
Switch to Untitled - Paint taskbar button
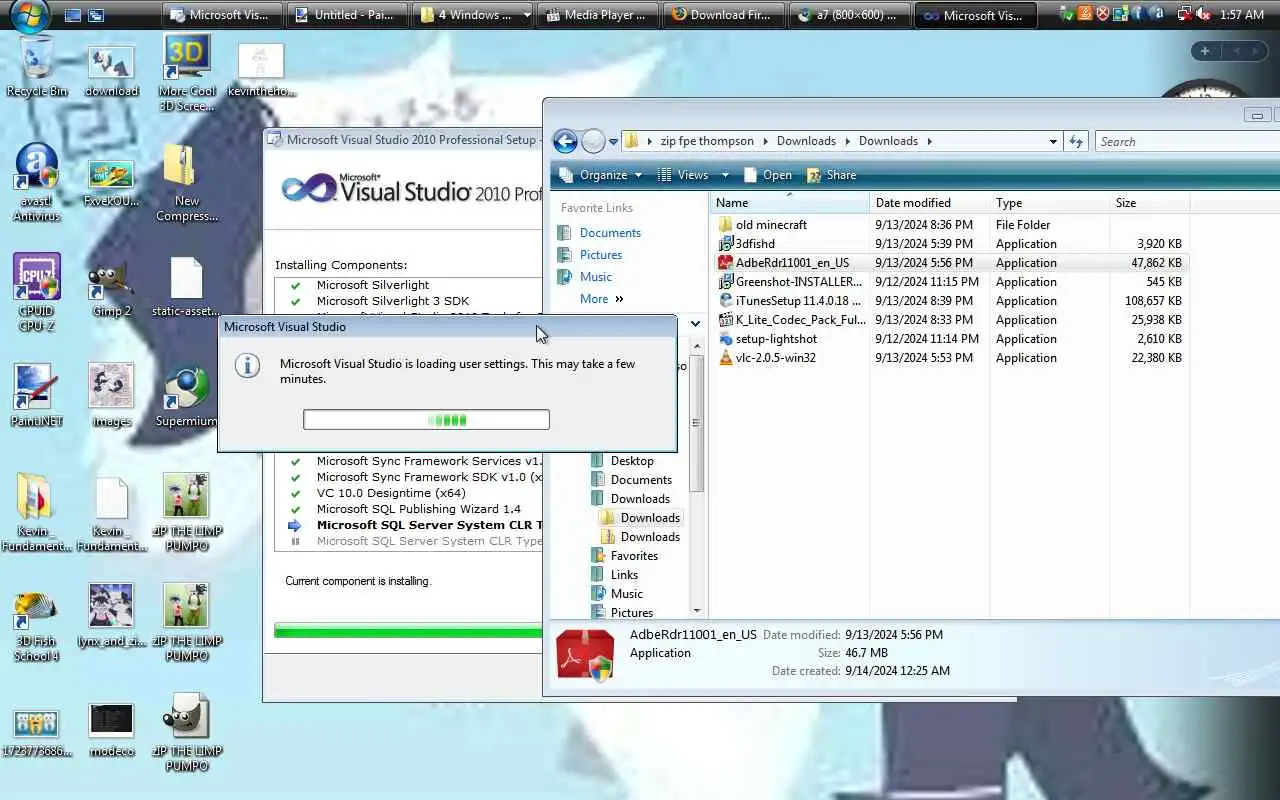(x=348, y=15)
